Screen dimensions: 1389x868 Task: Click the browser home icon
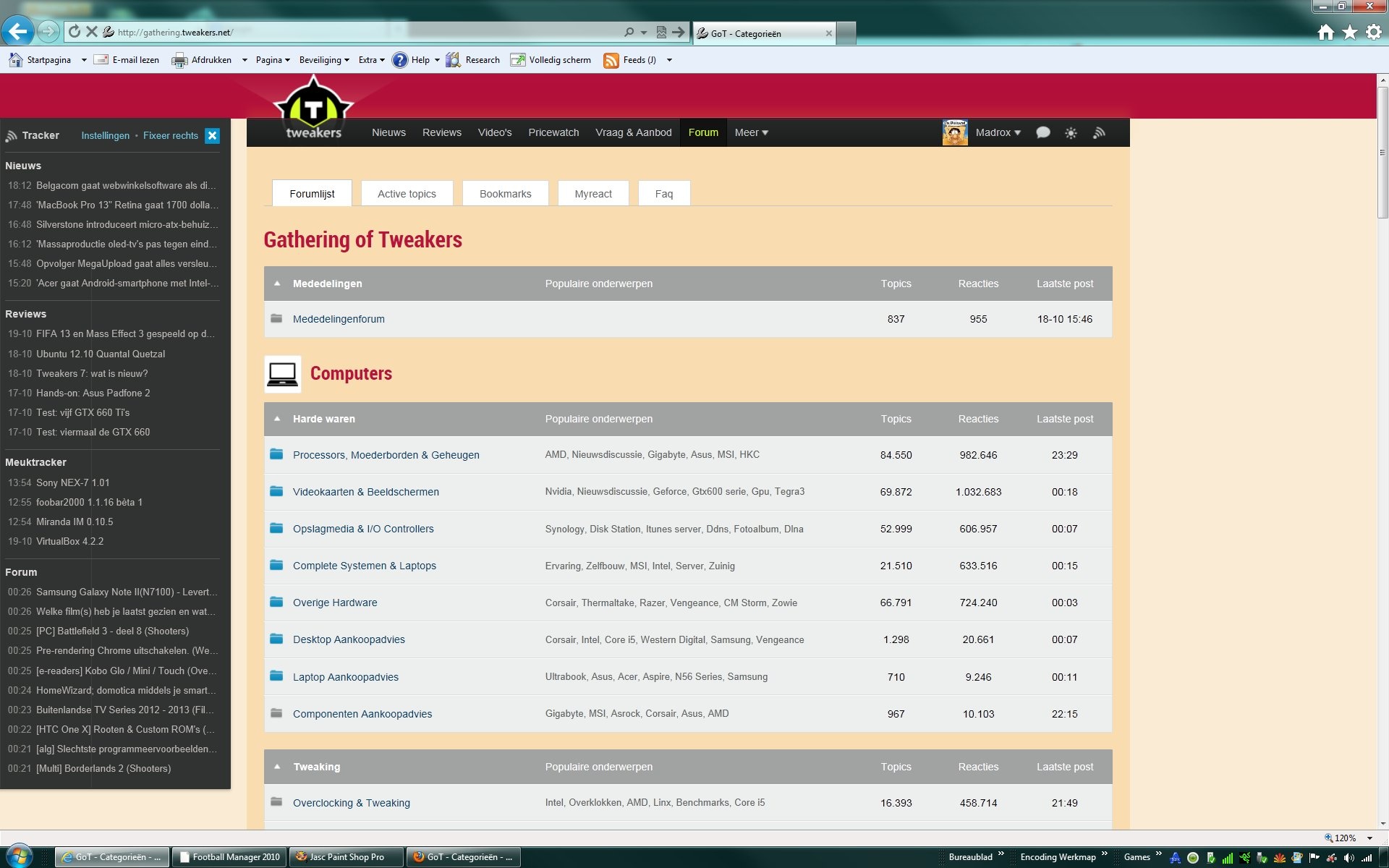1325,33
